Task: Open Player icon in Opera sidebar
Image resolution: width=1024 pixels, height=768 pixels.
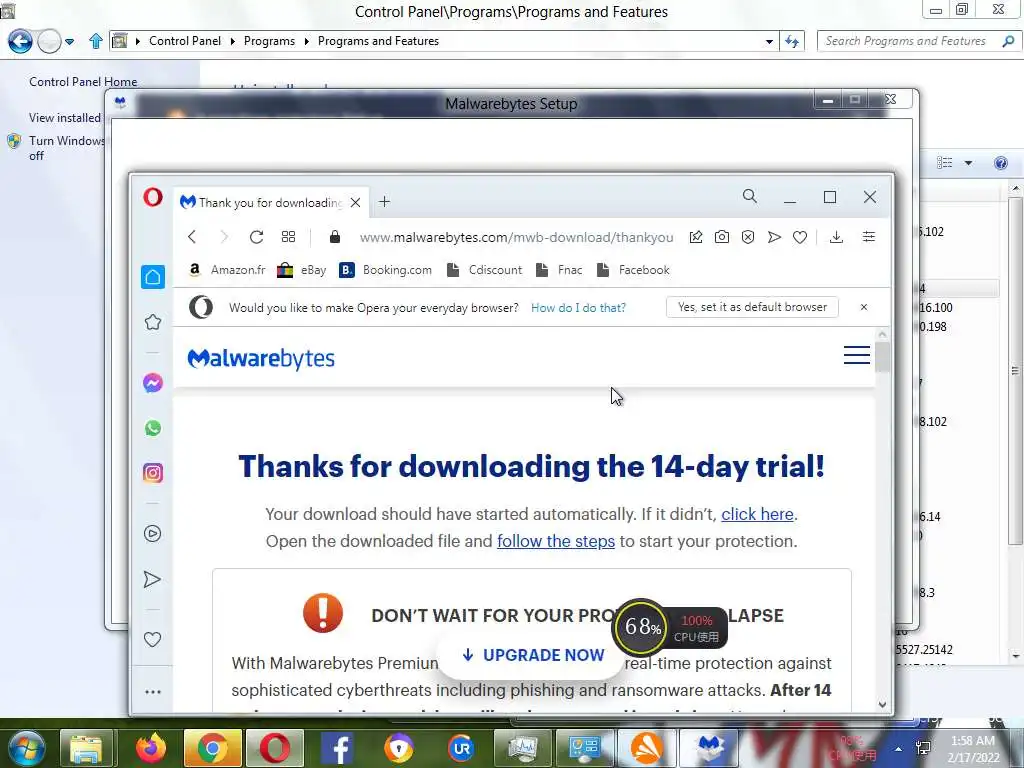Action: click(152, 534)
